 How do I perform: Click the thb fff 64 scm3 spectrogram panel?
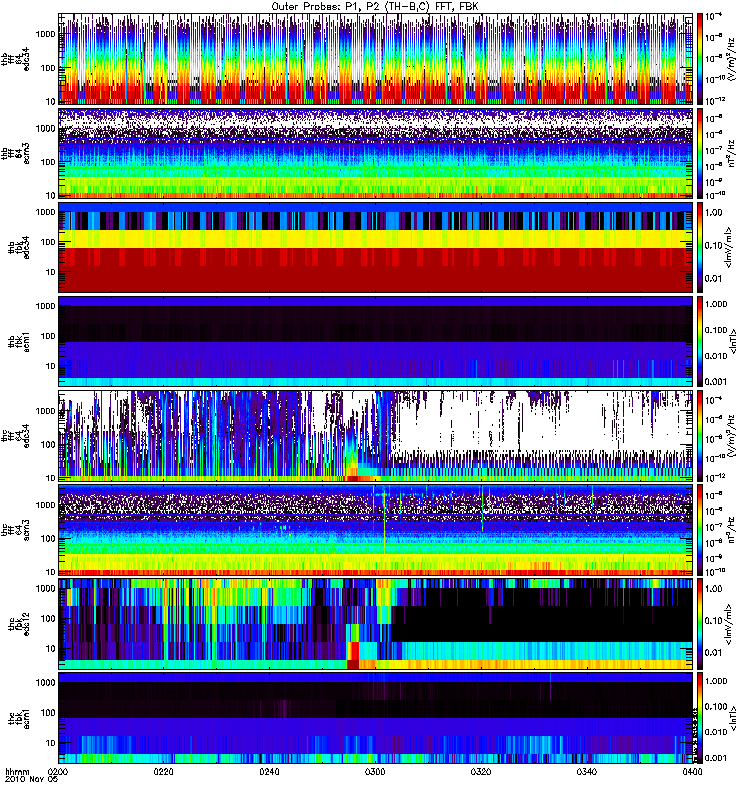click(x=376, y=153)
